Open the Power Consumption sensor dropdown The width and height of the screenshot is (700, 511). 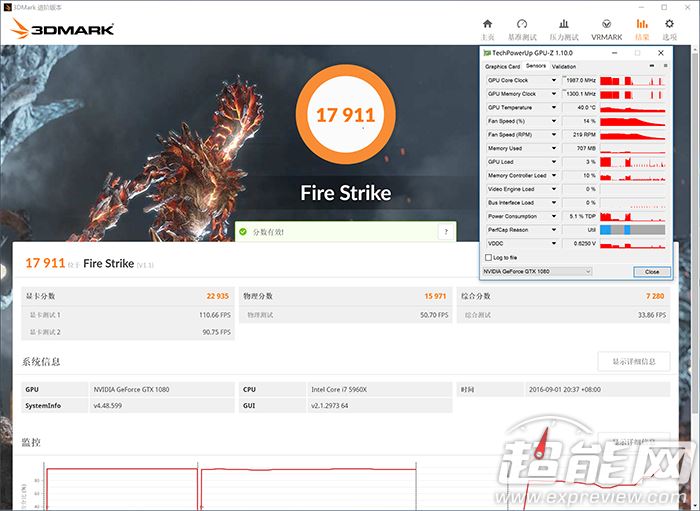(x=554, y=216)
